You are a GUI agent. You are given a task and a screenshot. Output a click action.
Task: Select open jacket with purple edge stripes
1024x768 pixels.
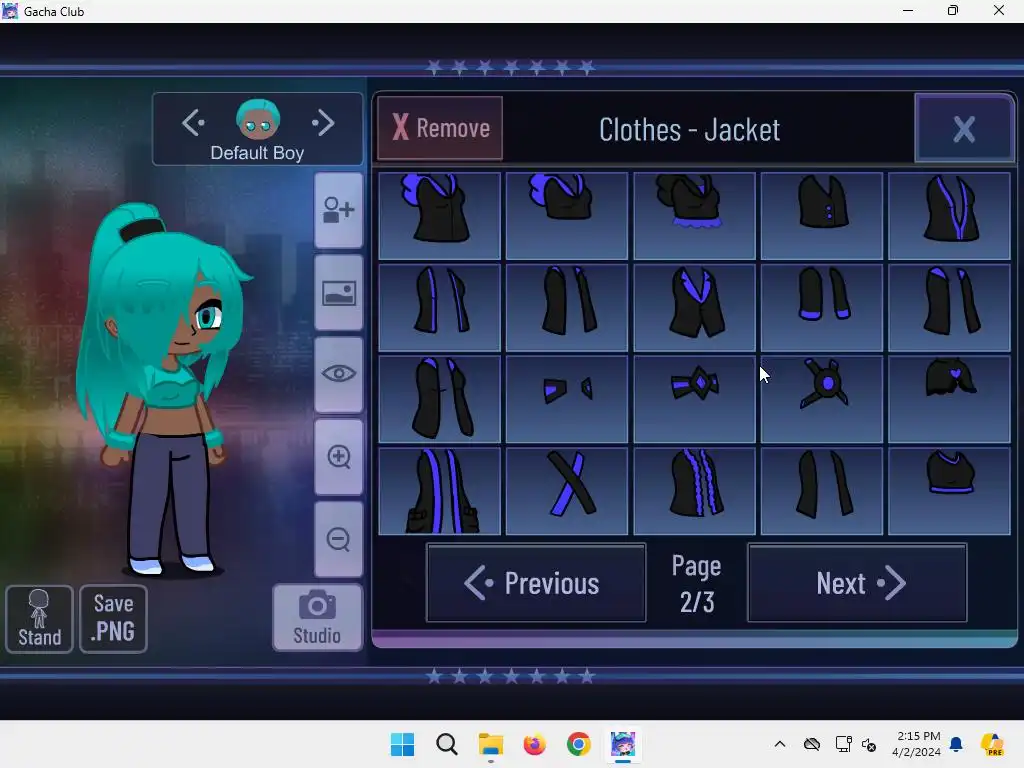(x=440, y=308)
